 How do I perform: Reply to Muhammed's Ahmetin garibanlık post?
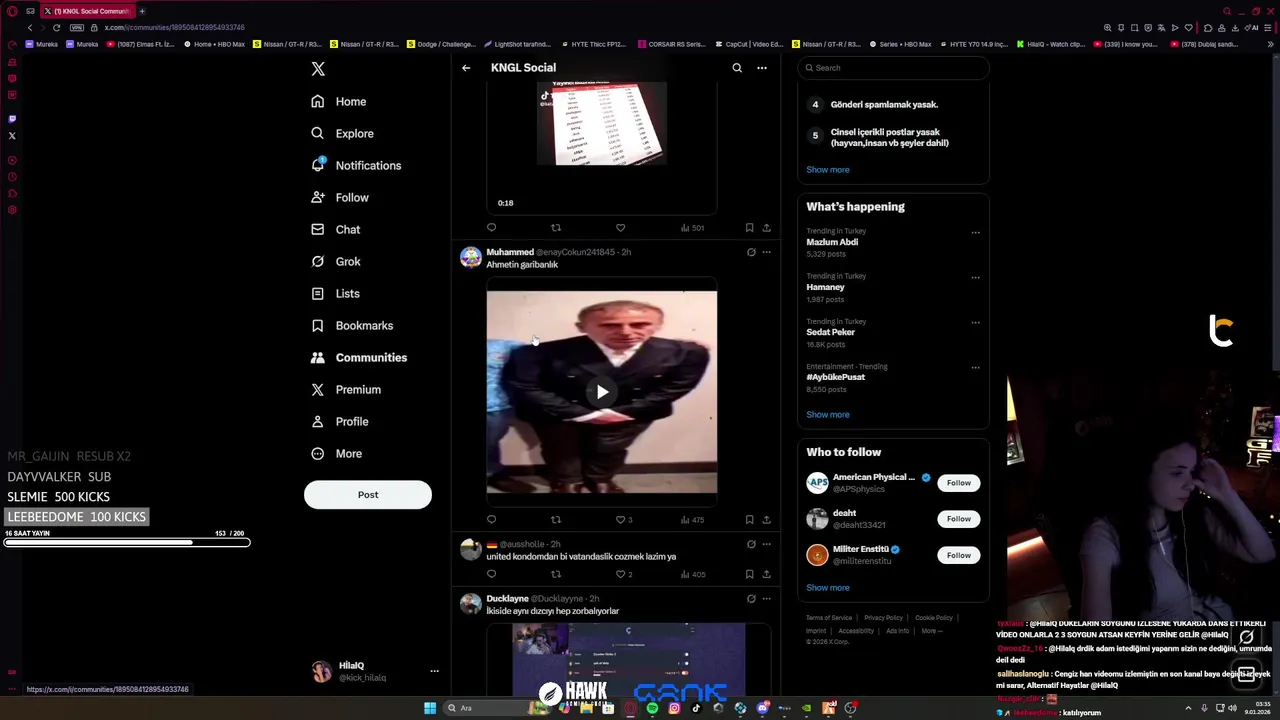491,519
